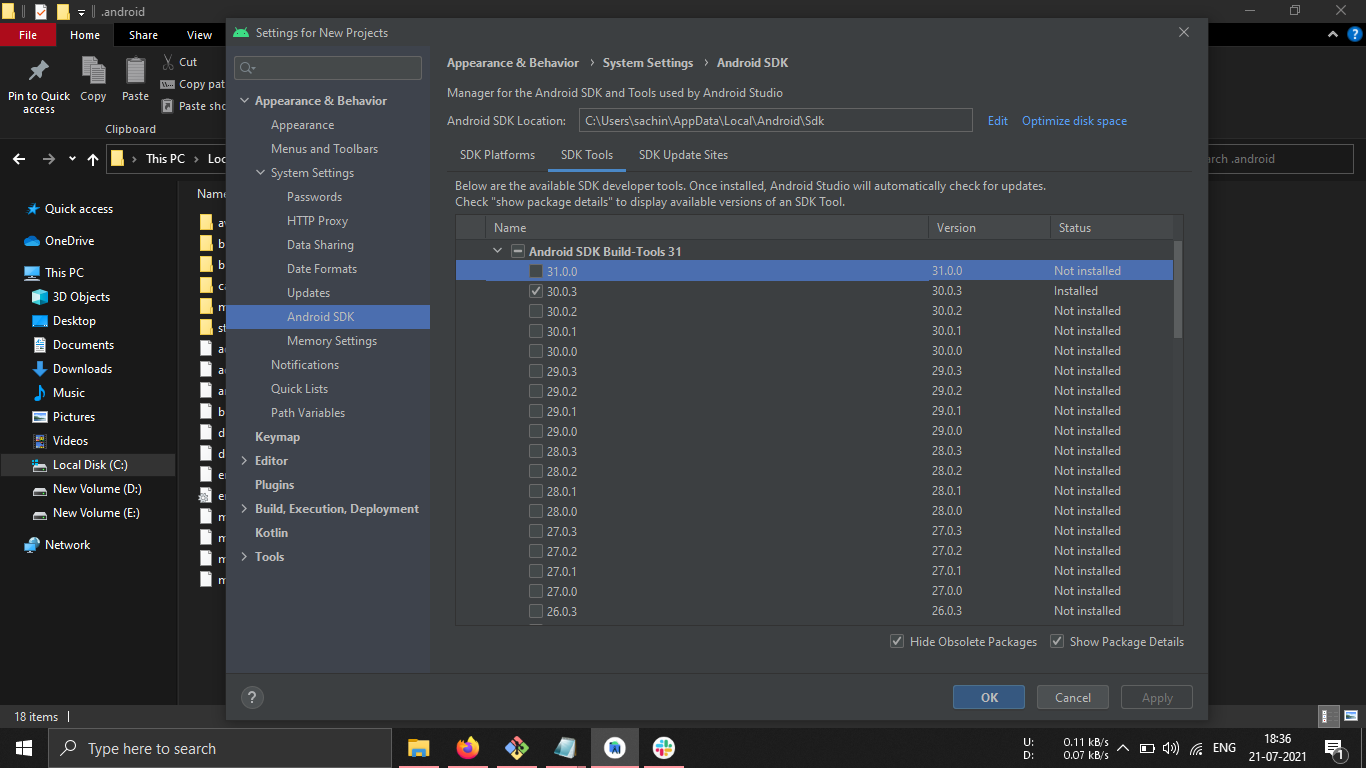Click Edit link for SDK location
The height and width of the screenshot is (768, 1366).
pos(998,121)
